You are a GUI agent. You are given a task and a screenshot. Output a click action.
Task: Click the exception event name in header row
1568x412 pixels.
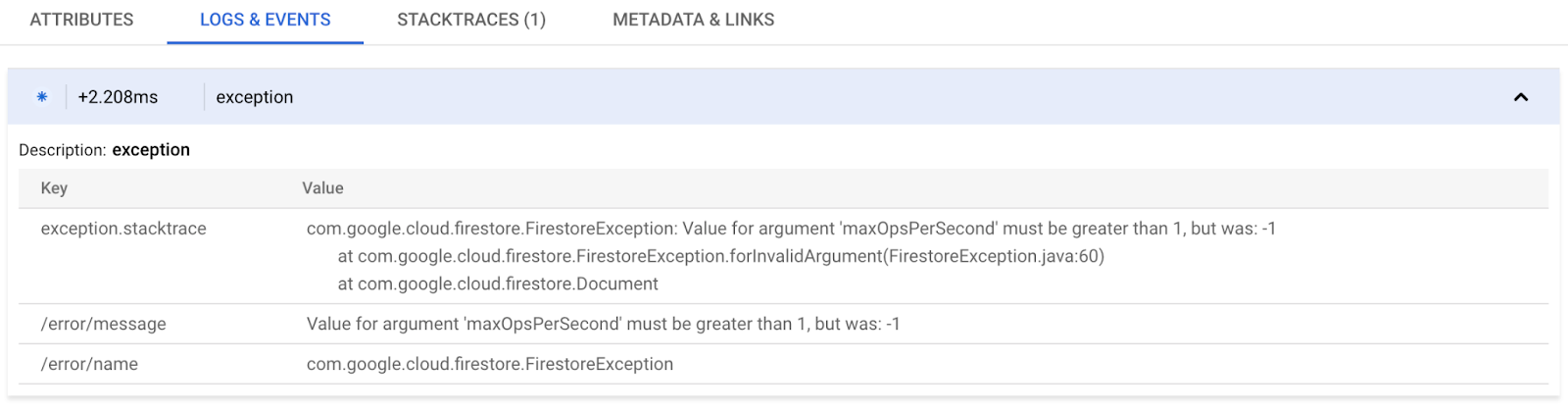255,97
